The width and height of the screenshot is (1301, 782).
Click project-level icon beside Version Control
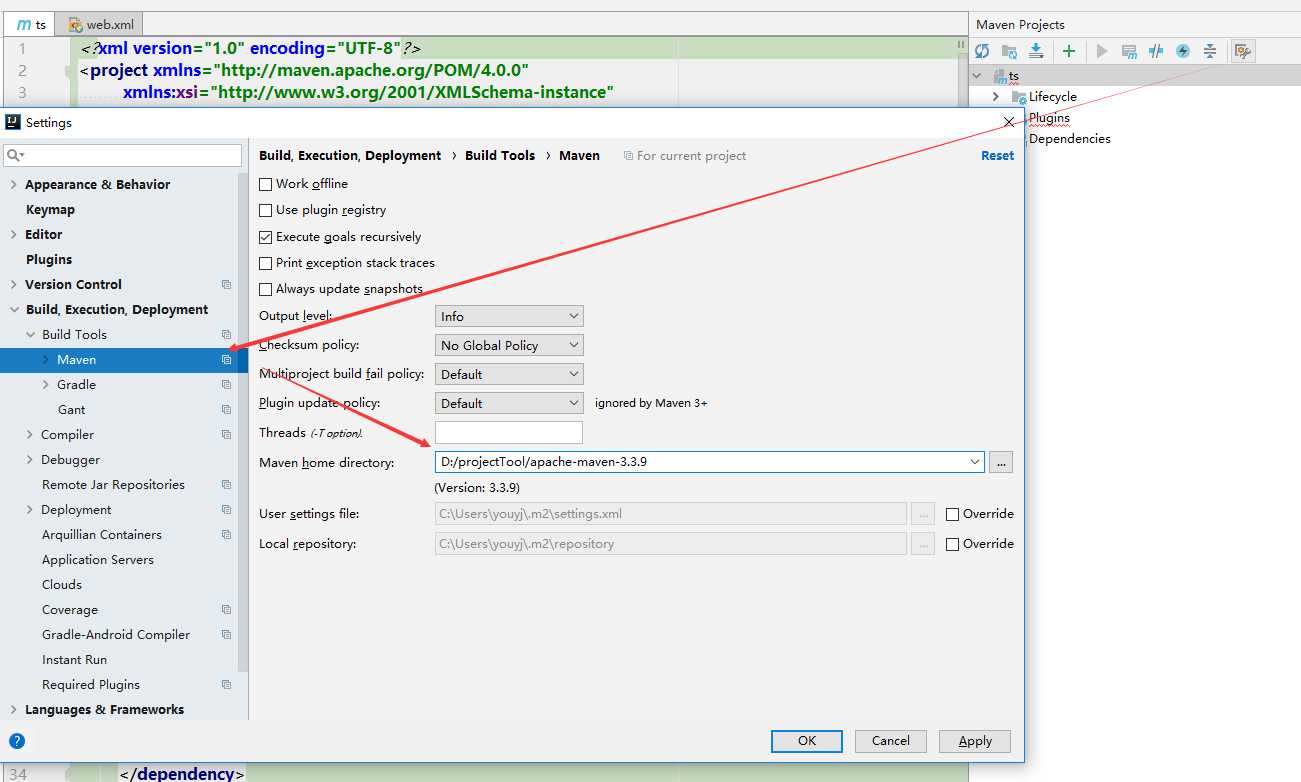[226, 285]
